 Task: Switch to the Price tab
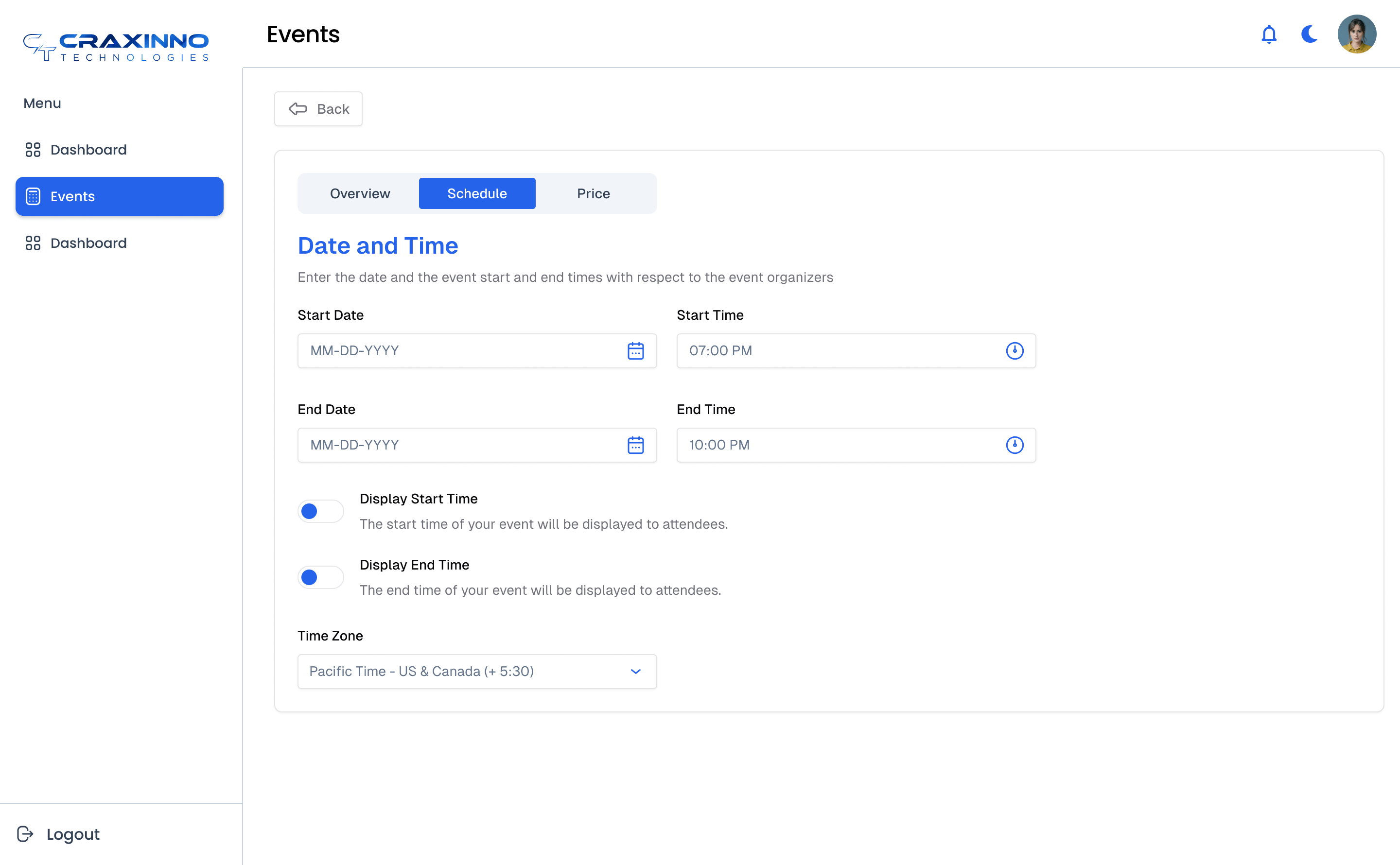(593, 193)
